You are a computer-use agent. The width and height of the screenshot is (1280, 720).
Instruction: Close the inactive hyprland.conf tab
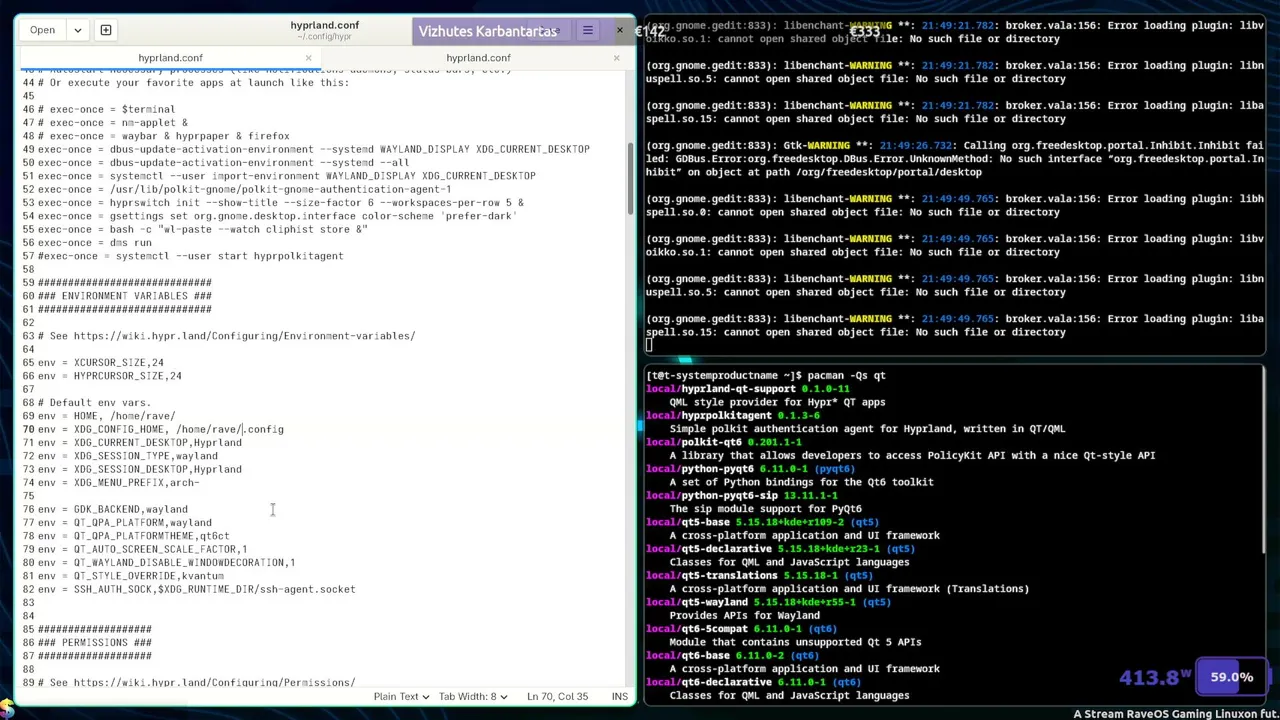(x=616, y=58)
